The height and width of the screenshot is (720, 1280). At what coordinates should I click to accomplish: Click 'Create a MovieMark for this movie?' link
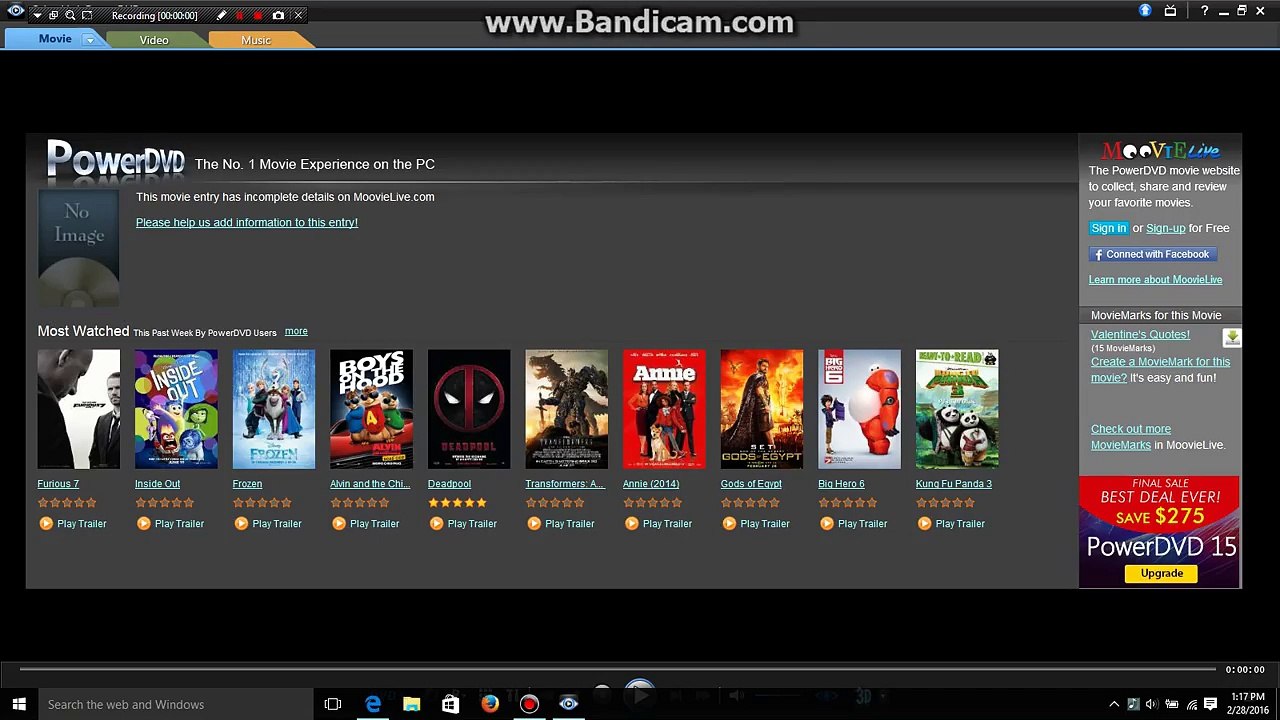[1160, 370]
